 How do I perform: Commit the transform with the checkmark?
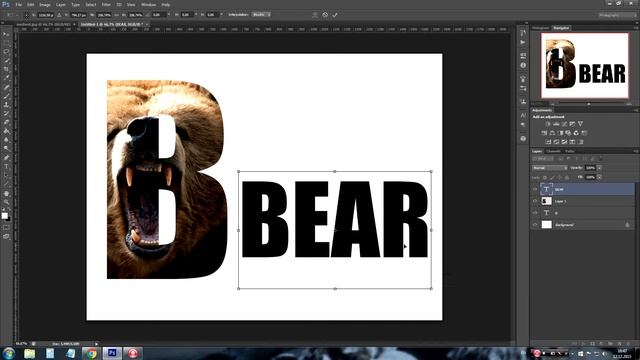[335, 15]
